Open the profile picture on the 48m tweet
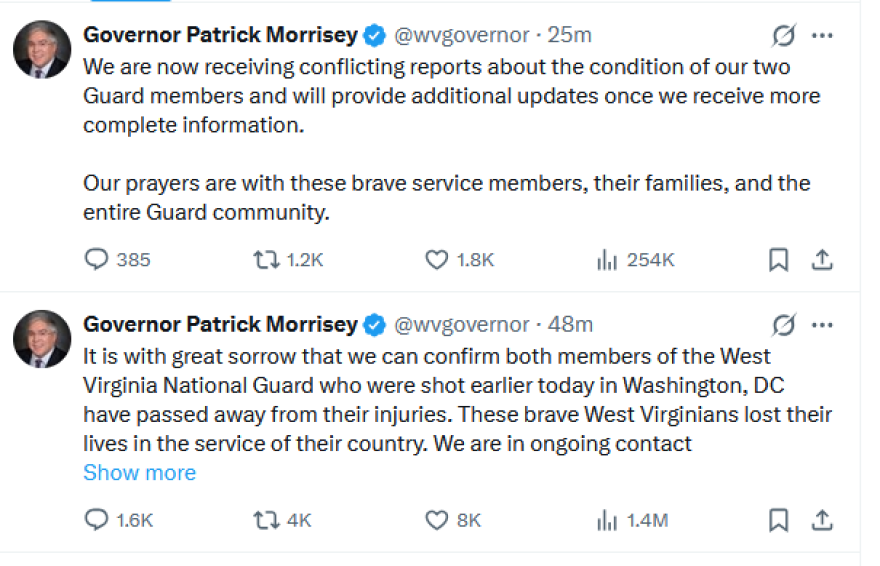Viewport: 880px width, 566px height. pos(42,338)
